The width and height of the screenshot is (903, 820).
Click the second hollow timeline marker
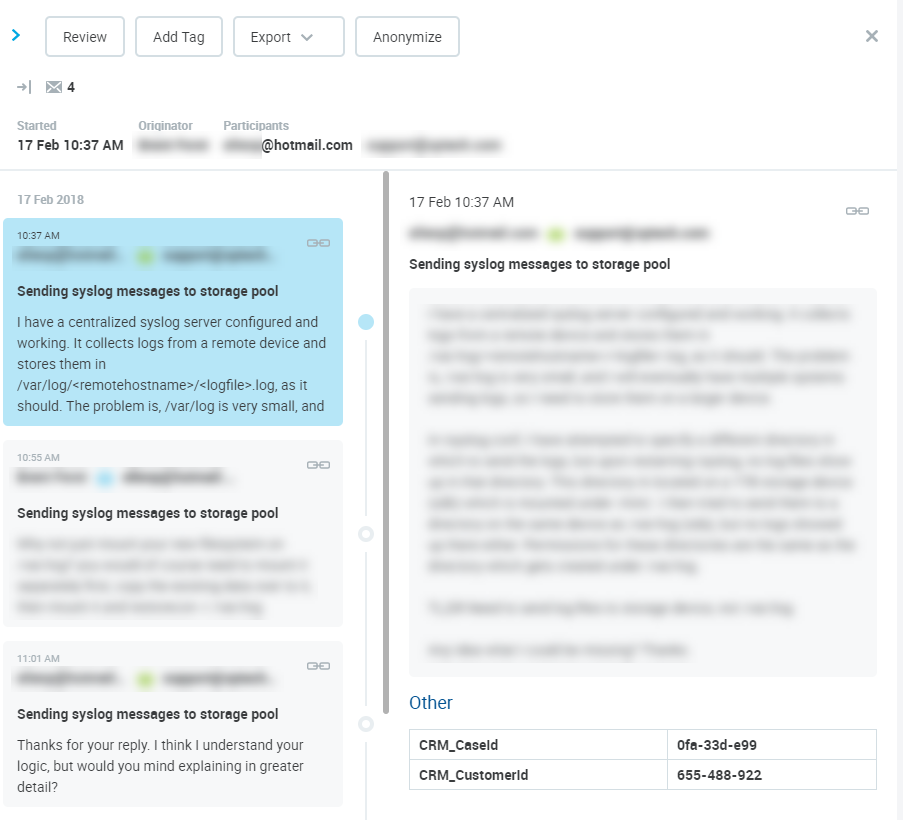pyautogui.click(x=366, y=723)
